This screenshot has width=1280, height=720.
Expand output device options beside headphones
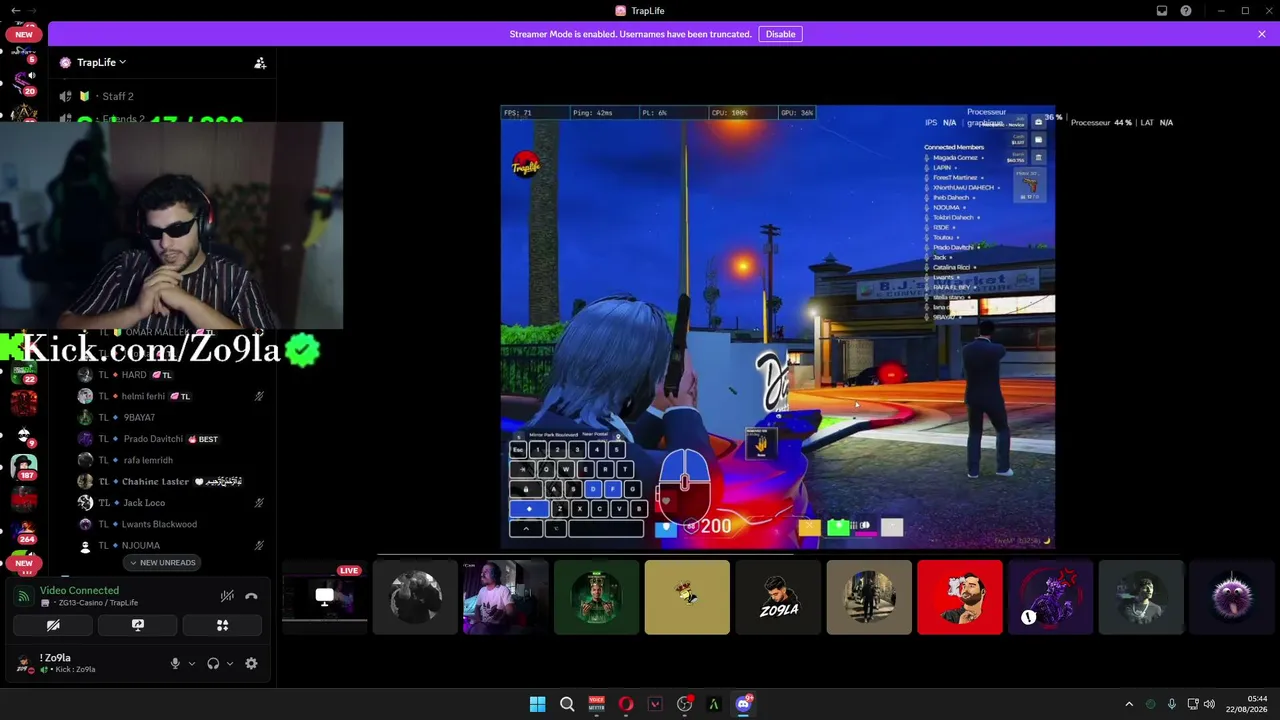[230, 663]
